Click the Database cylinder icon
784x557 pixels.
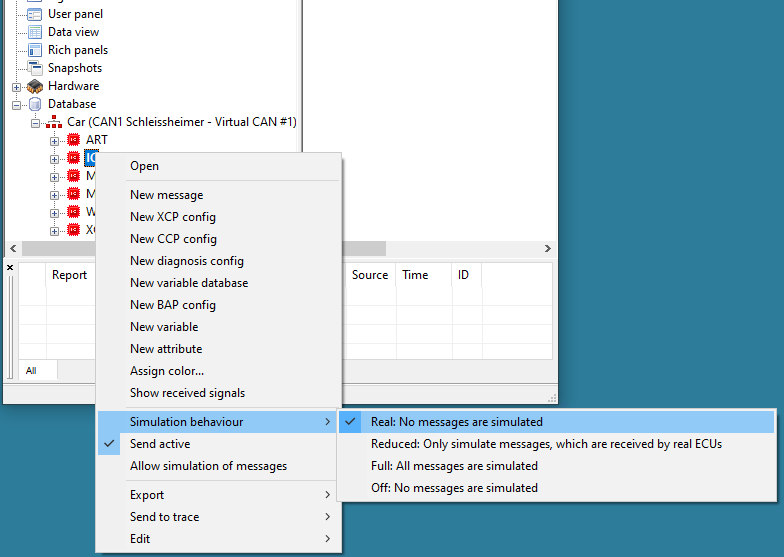click(x=35, y=104)
